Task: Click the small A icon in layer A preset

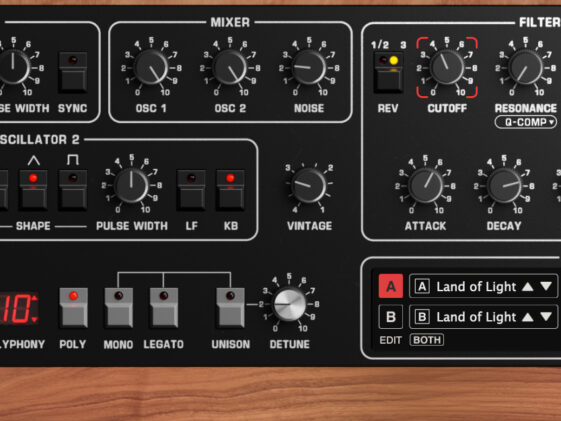Action: 422,287
